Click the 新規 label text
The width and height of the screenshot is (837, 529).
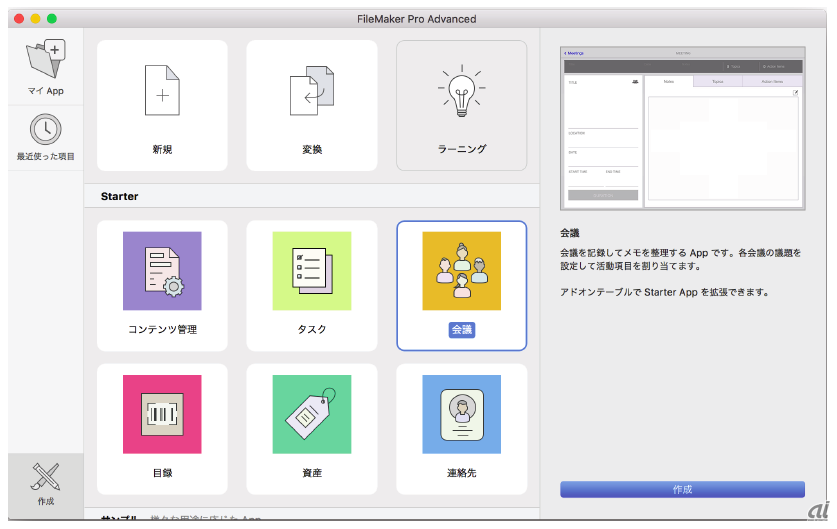[x=162, y=149]
